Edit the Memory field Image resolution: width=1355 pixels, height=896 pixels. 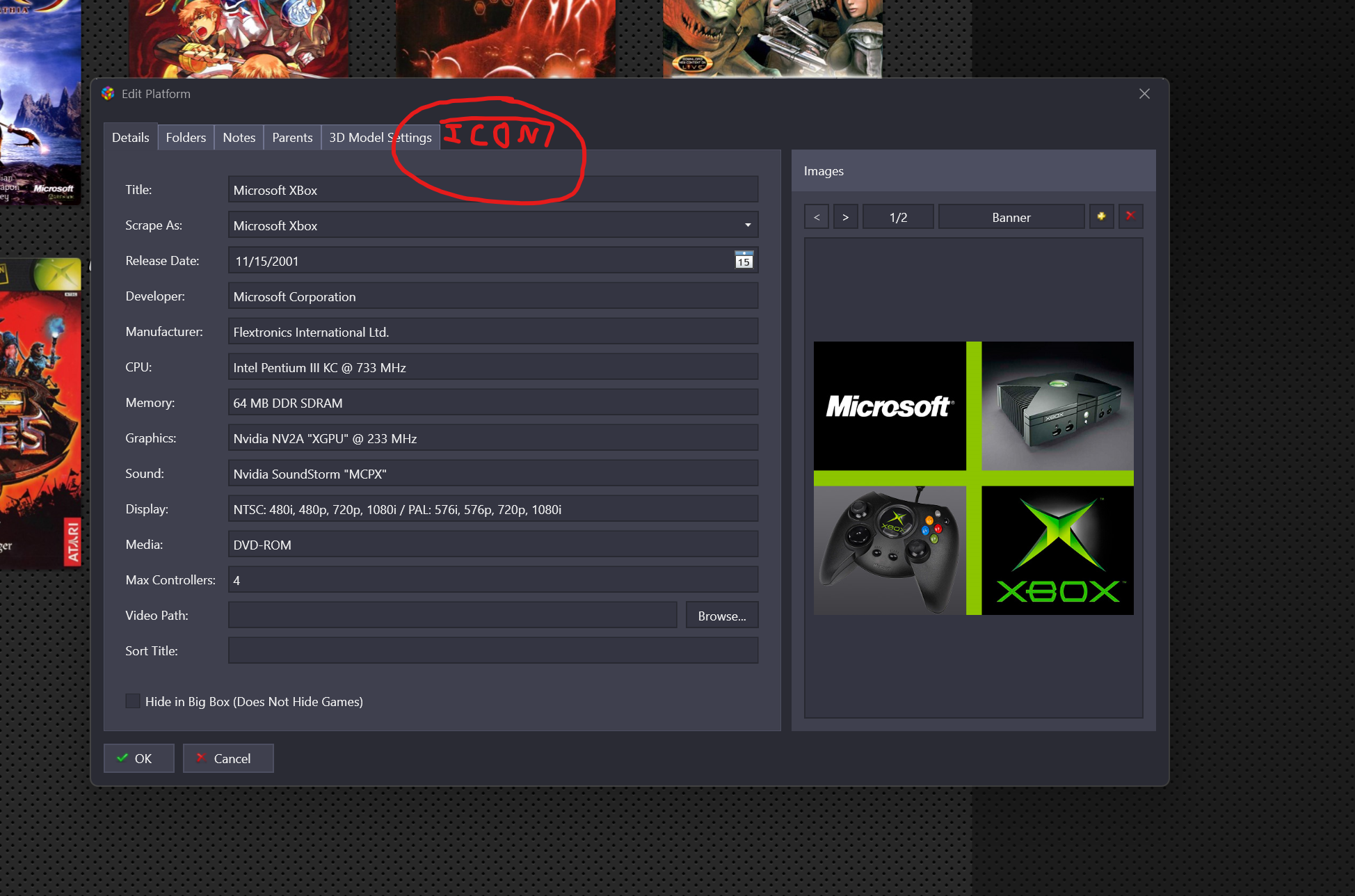click(493, 403)
